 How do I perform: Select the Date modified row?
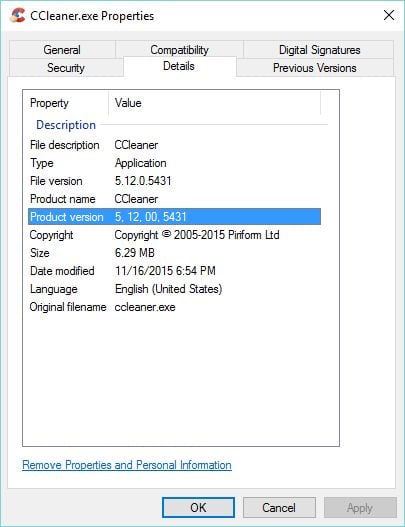click(x=174, y=271)
